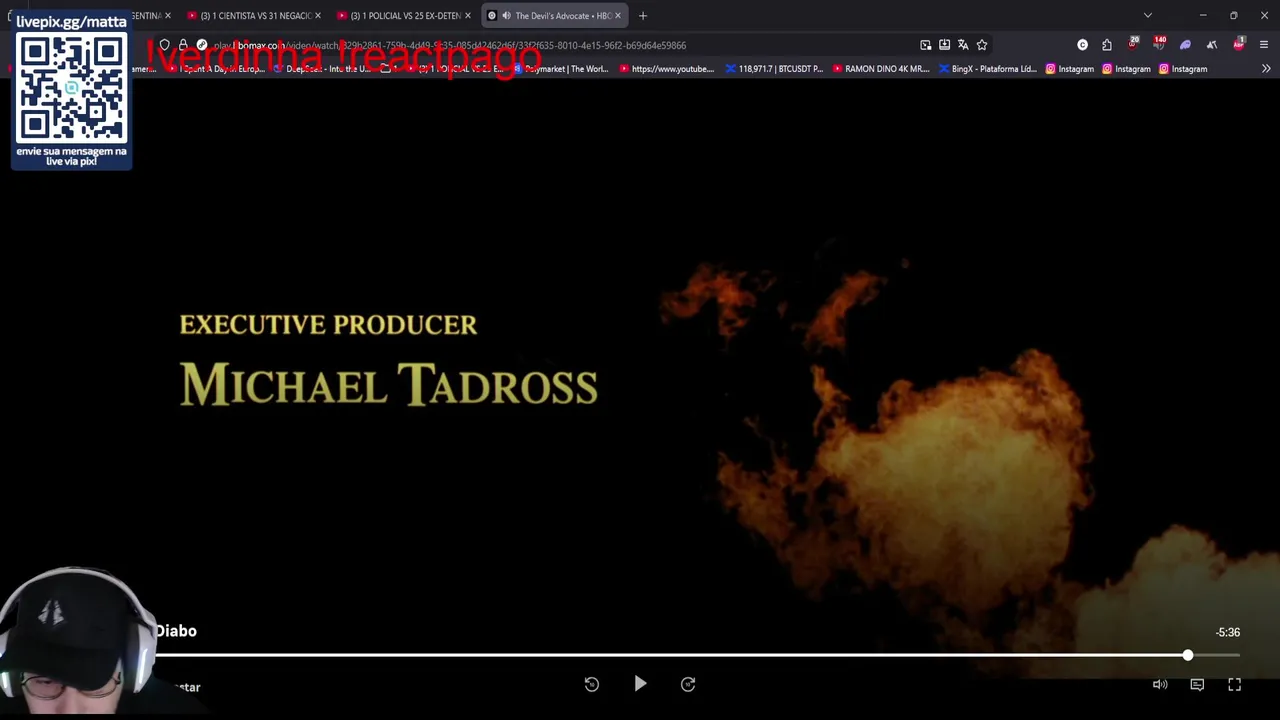Viewport: 1280px width, 720px height.
Task: Click the -5:36 remaining time label
Action: [x=1228, y=632]
